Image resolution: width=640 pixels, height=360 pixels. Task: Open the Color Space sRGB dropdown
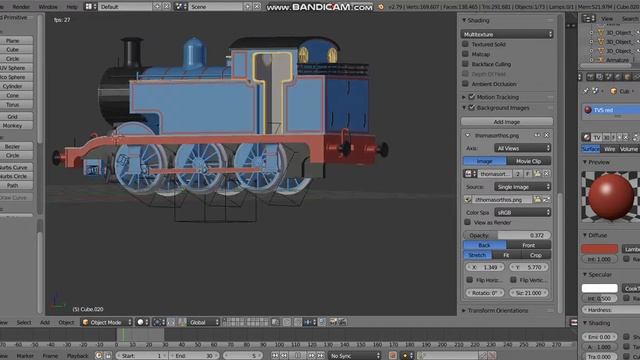[523, 213]
